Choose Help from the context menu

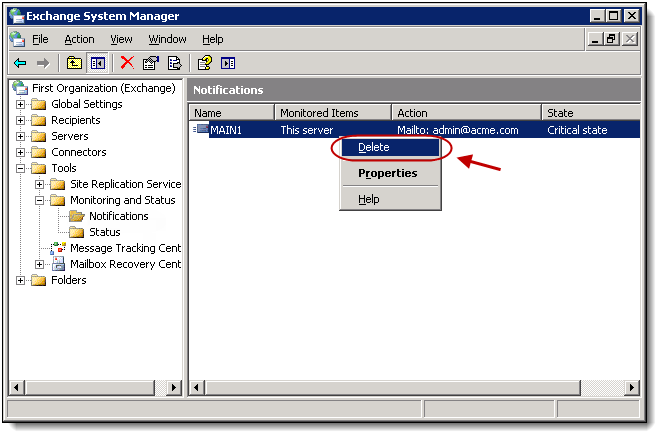pos(390,199)
